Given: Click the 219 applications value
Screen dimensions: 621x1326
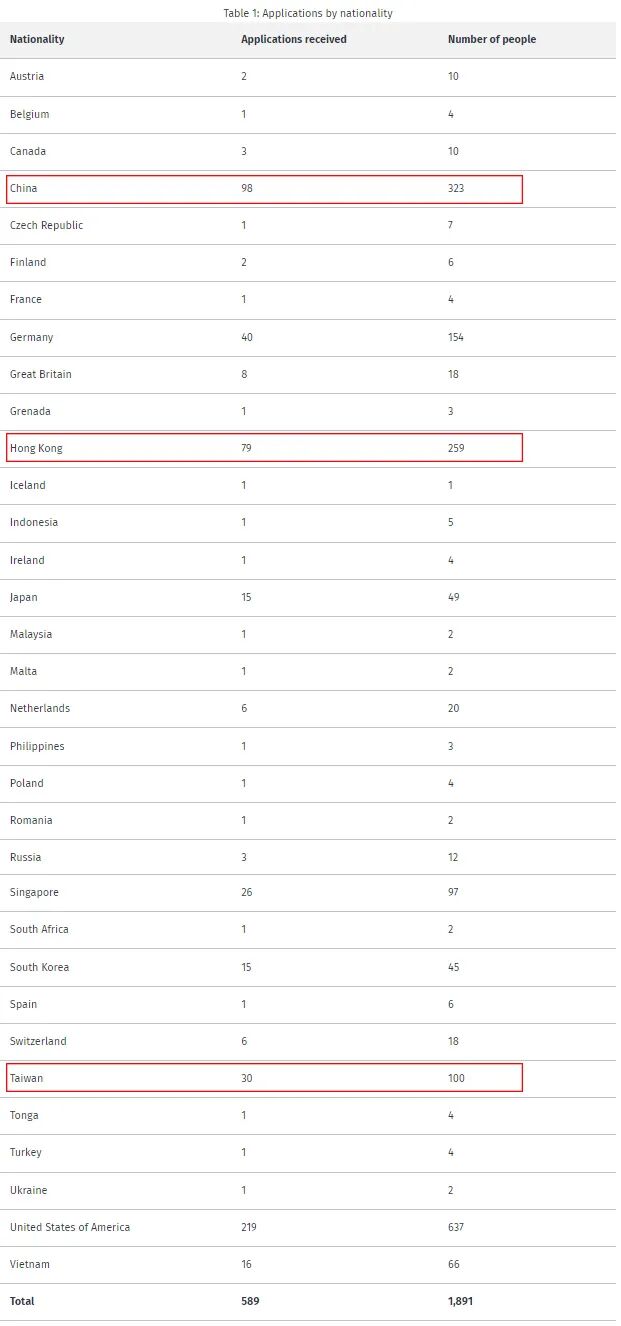Looking at the screenshot, I should coord(249,1227).
